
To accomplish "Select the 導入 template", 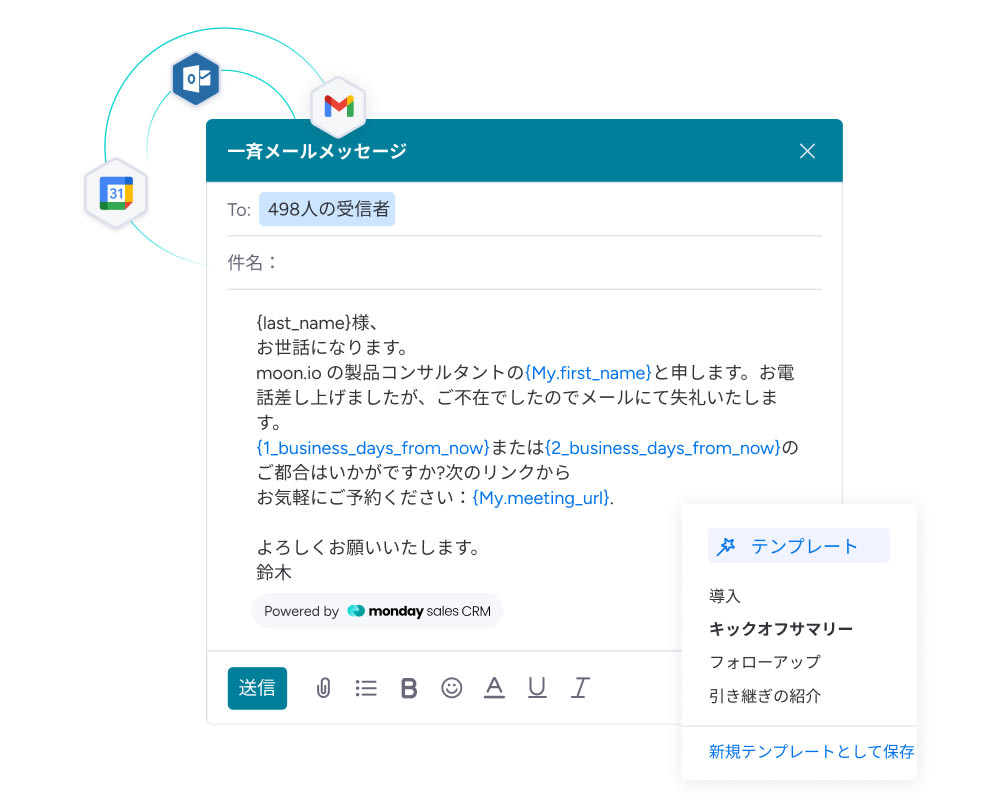I will click(724, 596).
